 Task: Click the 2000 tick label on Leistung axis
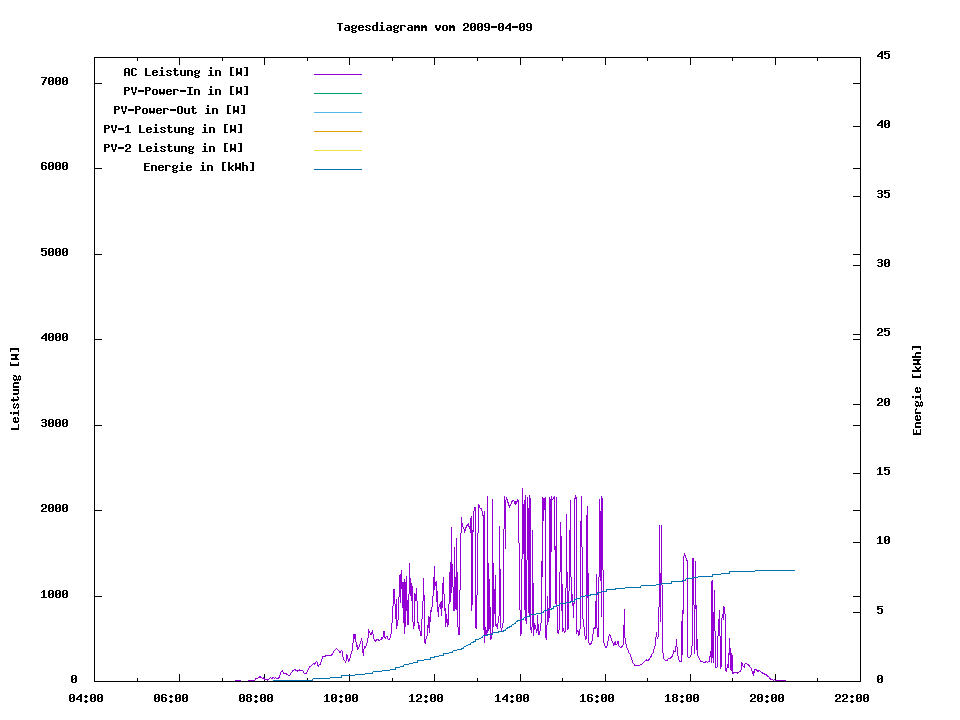tap(54, 510)
